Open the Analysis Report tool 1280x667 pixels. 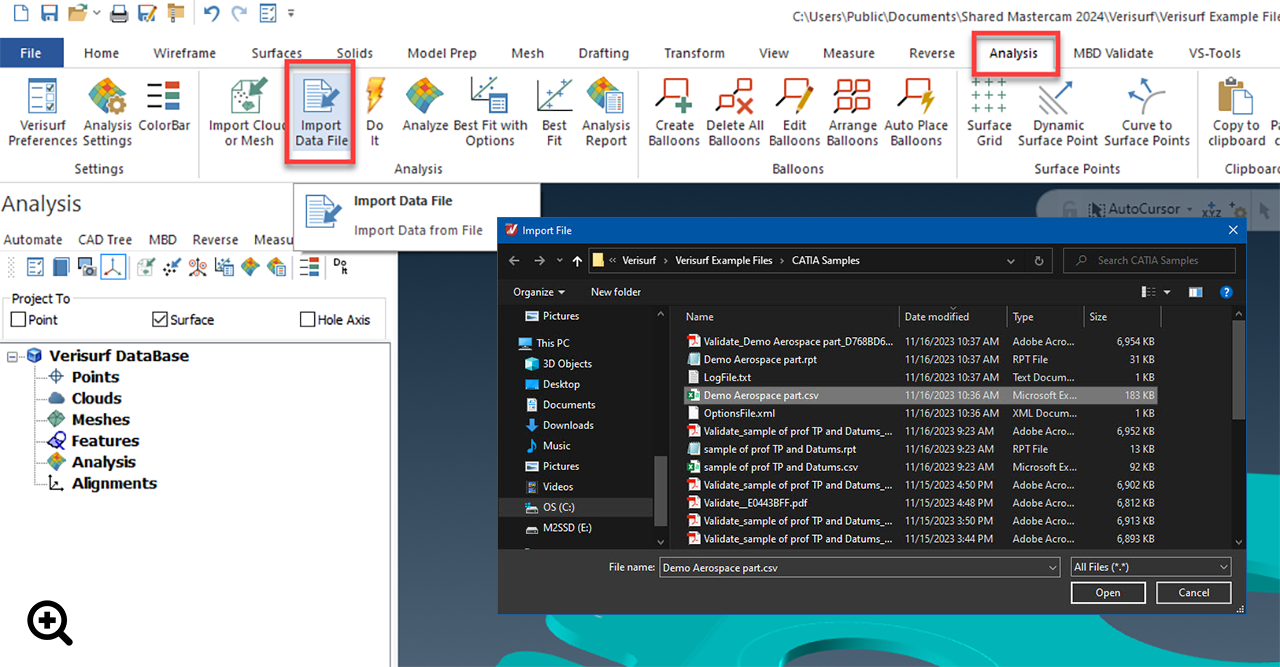pos(606,111)
